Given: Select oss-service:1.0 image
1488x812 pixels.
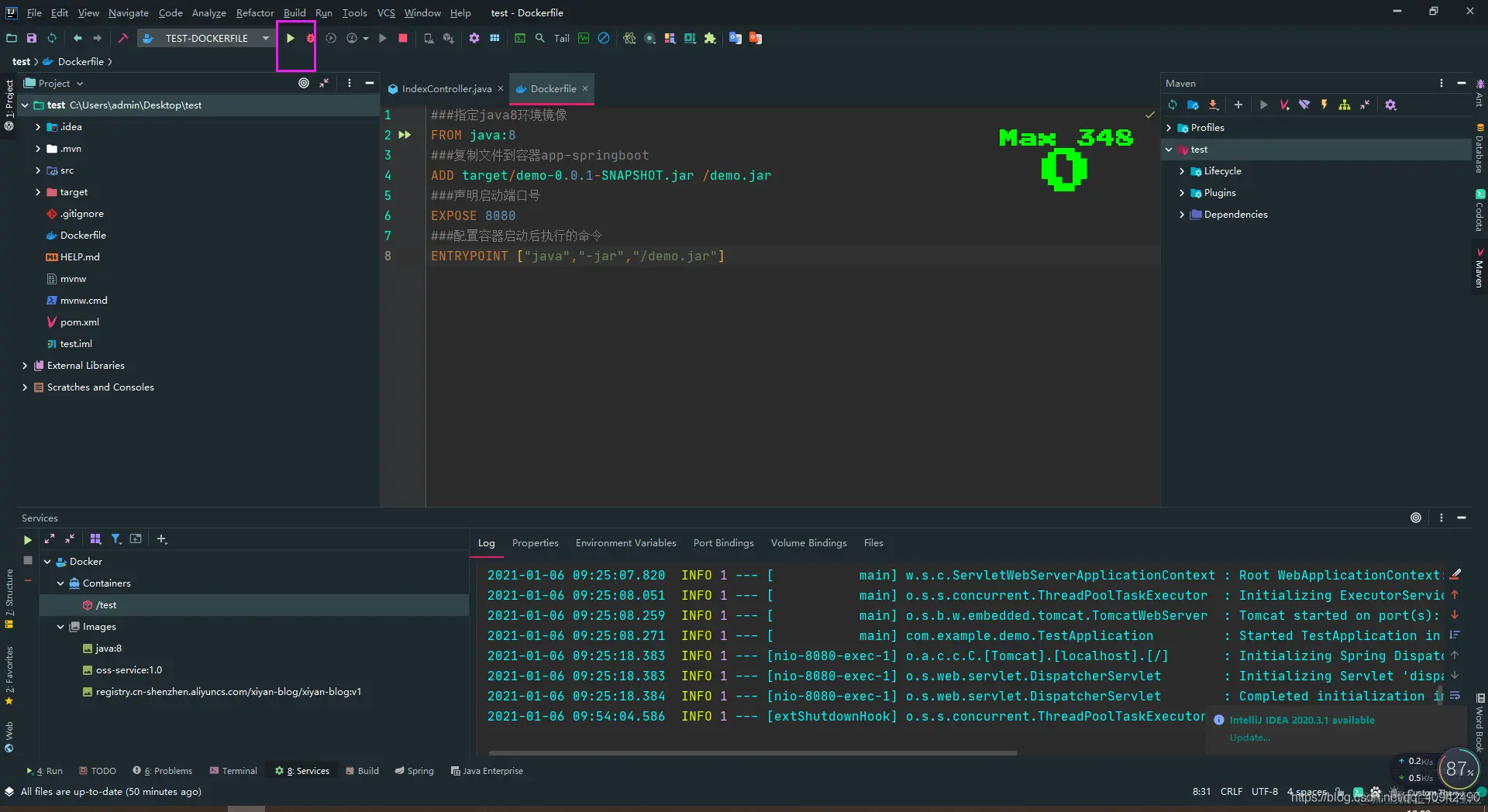Looking at the screenshot, I should 129,670.
